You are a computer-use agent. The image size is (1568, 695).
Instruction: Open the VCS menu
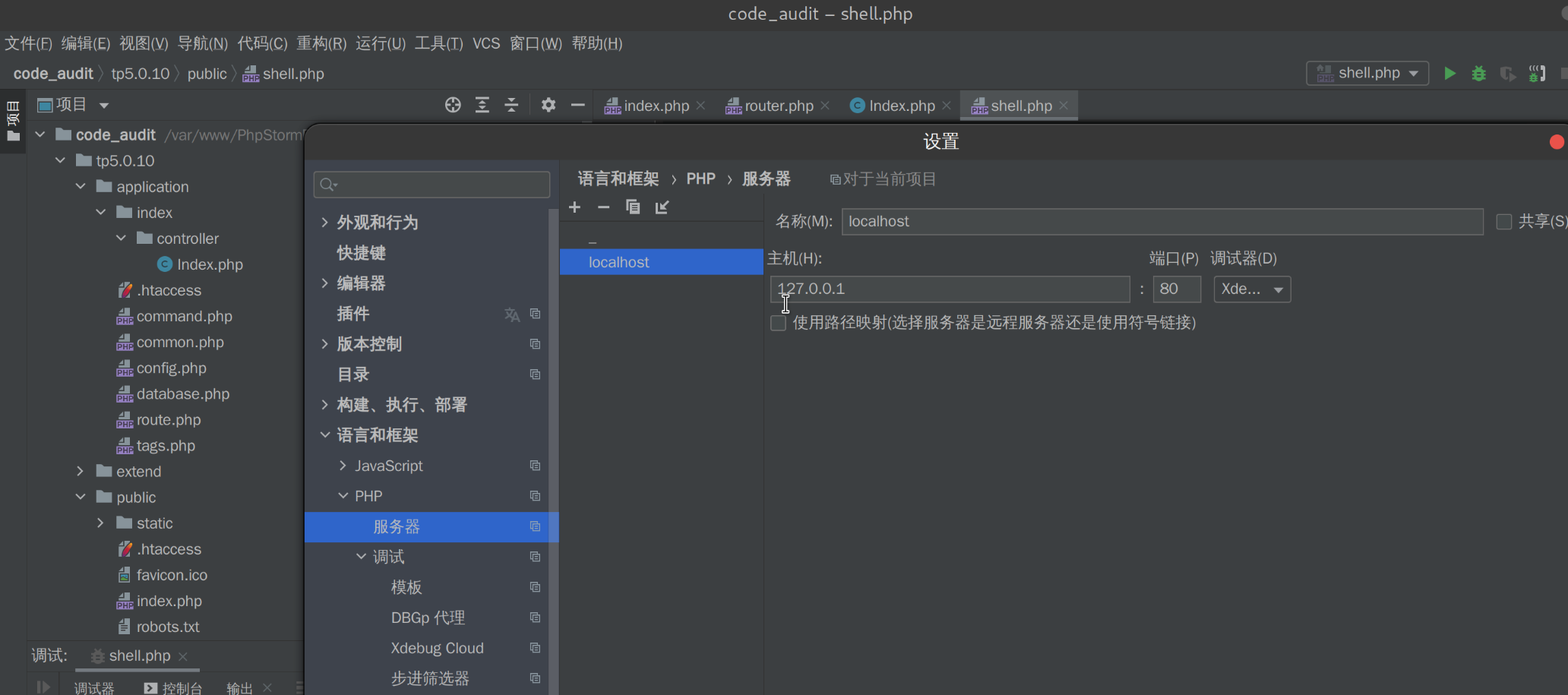486,43
